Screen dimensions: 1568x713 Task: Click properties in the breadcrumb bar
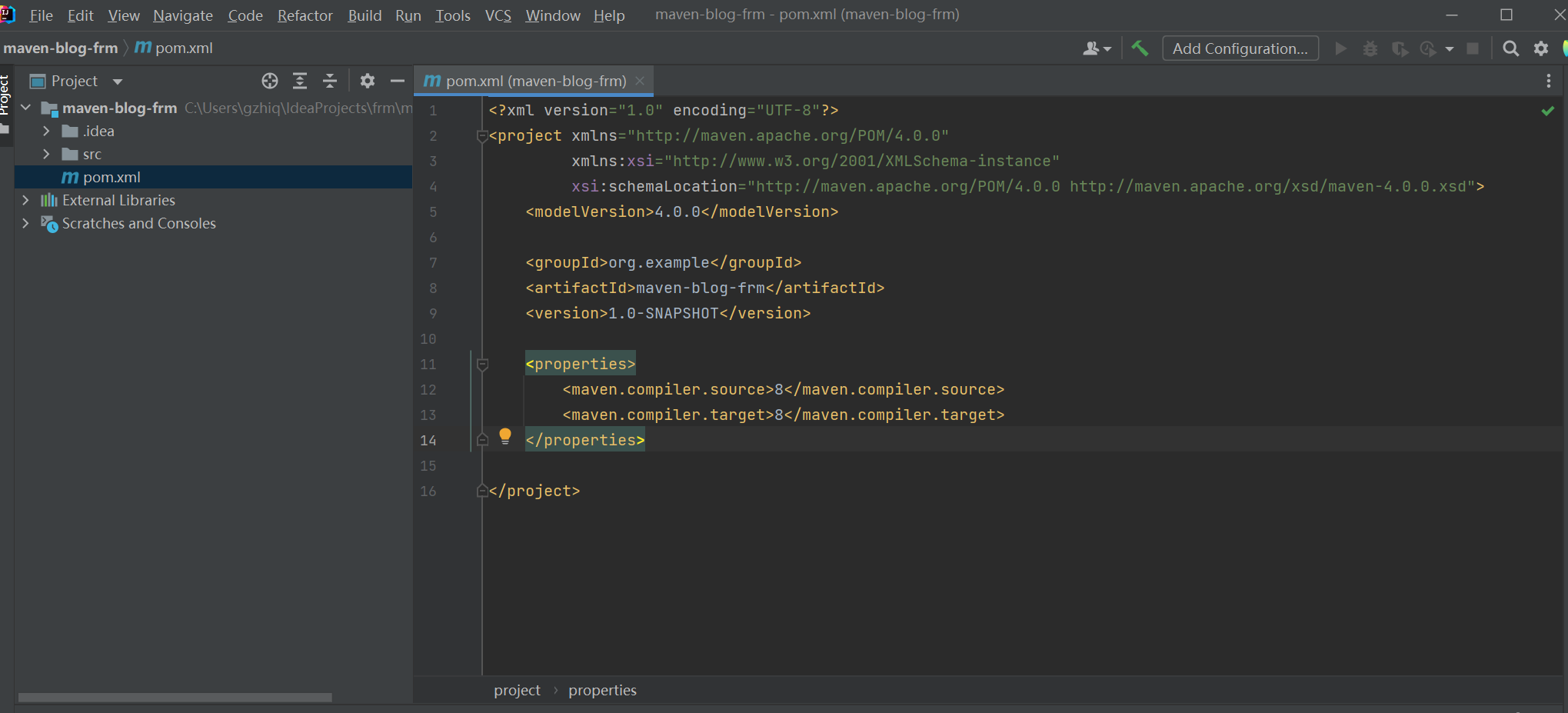click(x=602, y=691)
